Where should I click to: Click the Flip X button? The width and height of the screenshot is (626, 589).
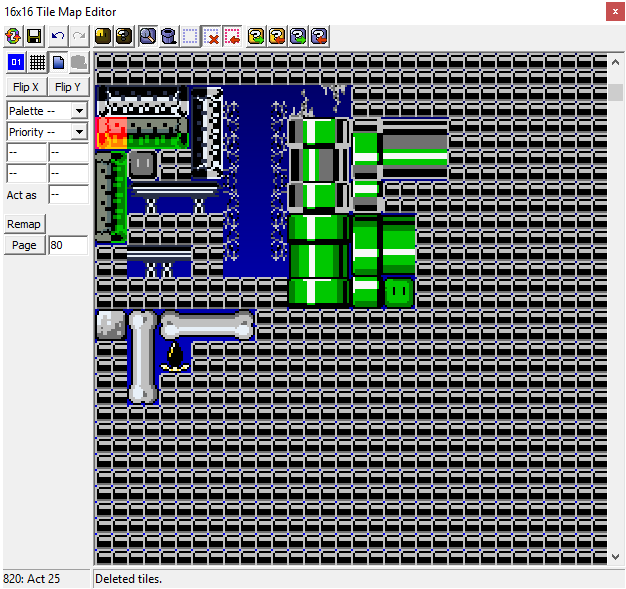tap(26, 87)
